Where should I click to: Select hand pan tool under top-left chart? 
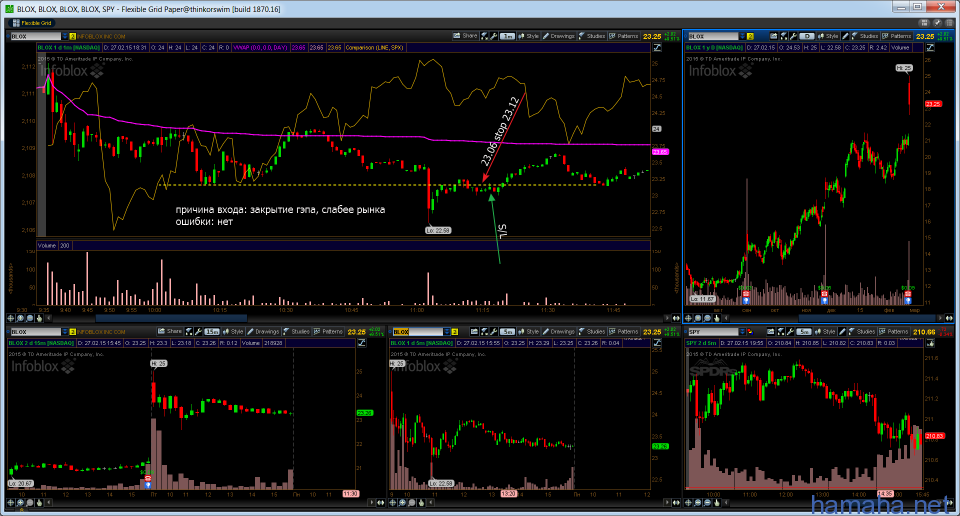coord(39,318)
